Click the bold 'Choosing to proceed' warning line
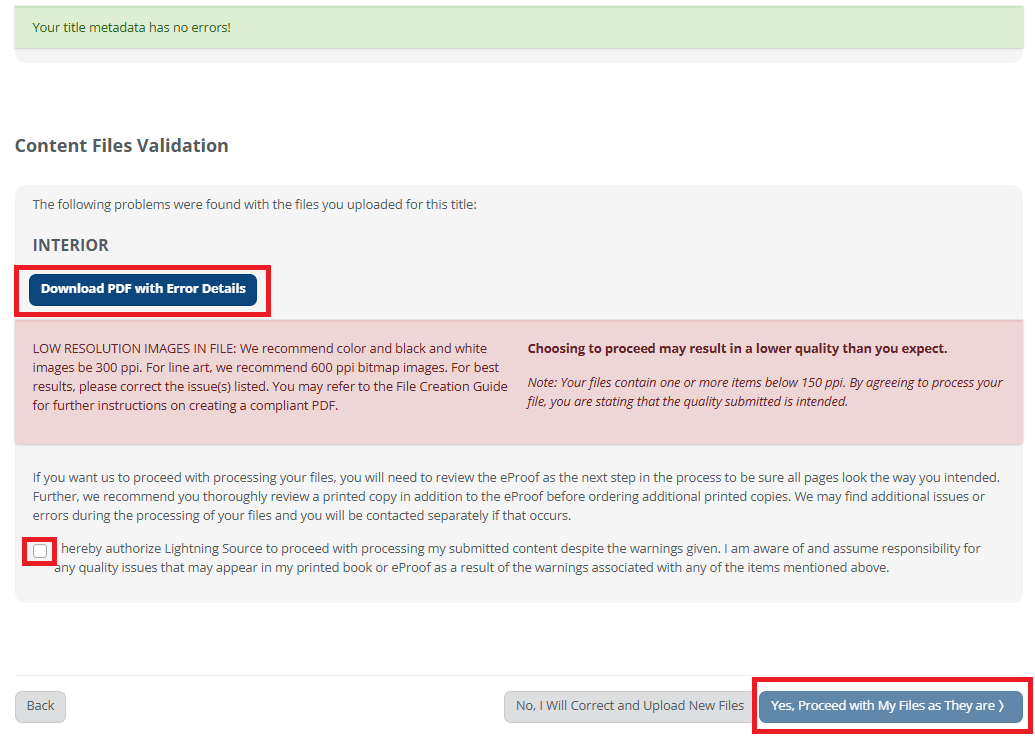 (x=737, y=349)
